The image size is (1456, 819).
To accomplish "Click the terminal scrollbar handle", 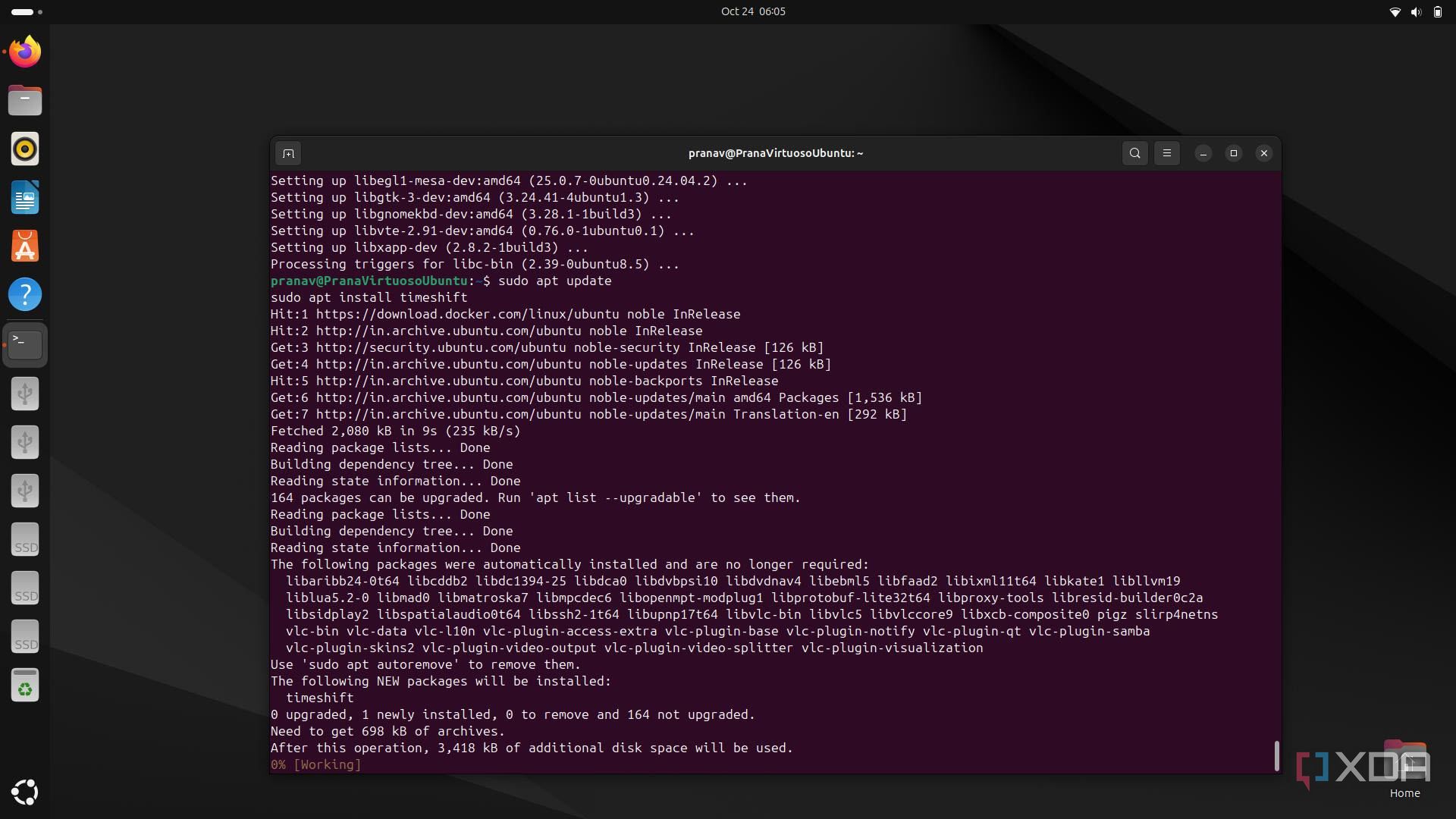I will tap(1276, 755).
